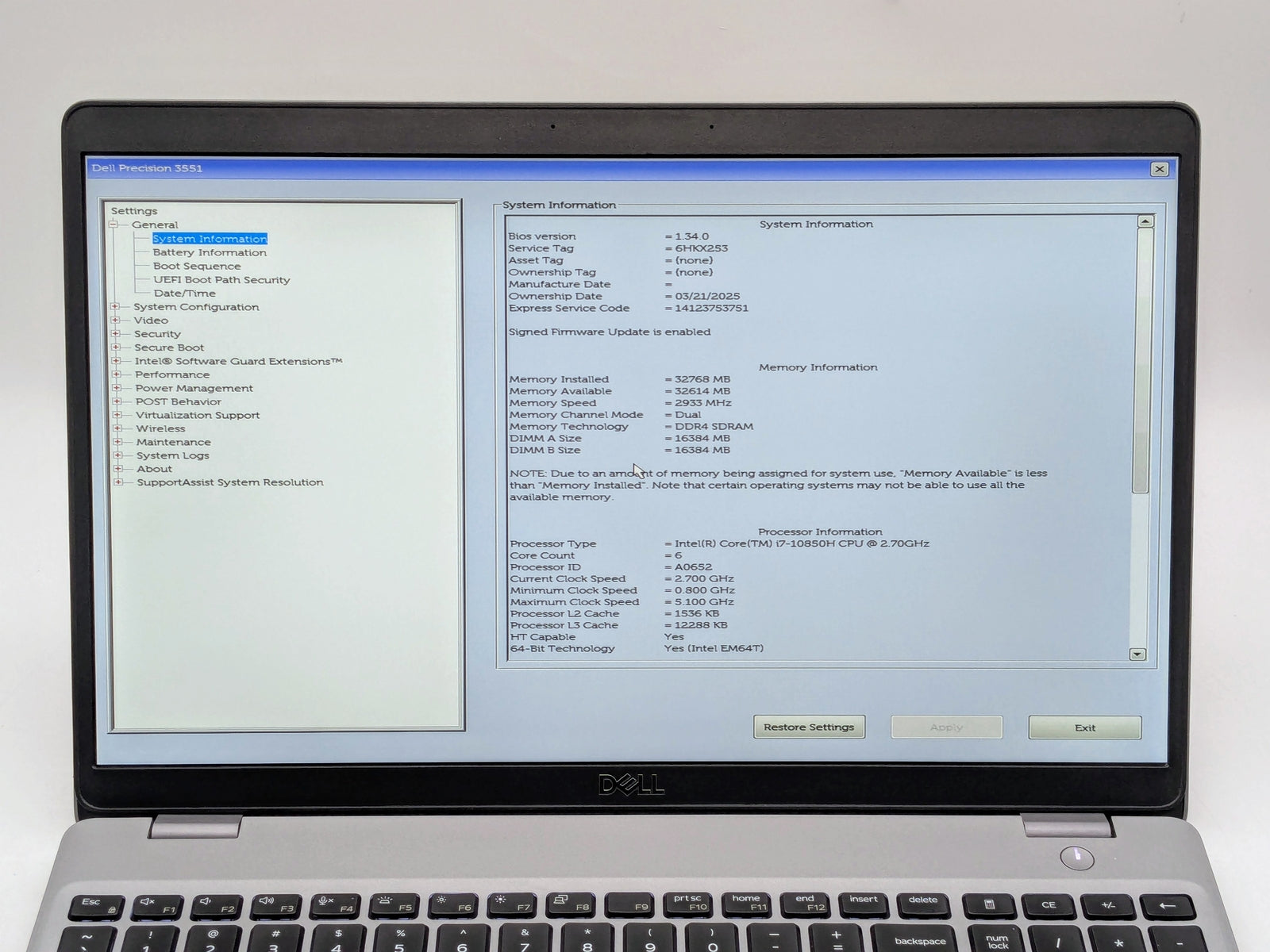Expand Intel Software Guard Extensions node

tap(116, 360)
